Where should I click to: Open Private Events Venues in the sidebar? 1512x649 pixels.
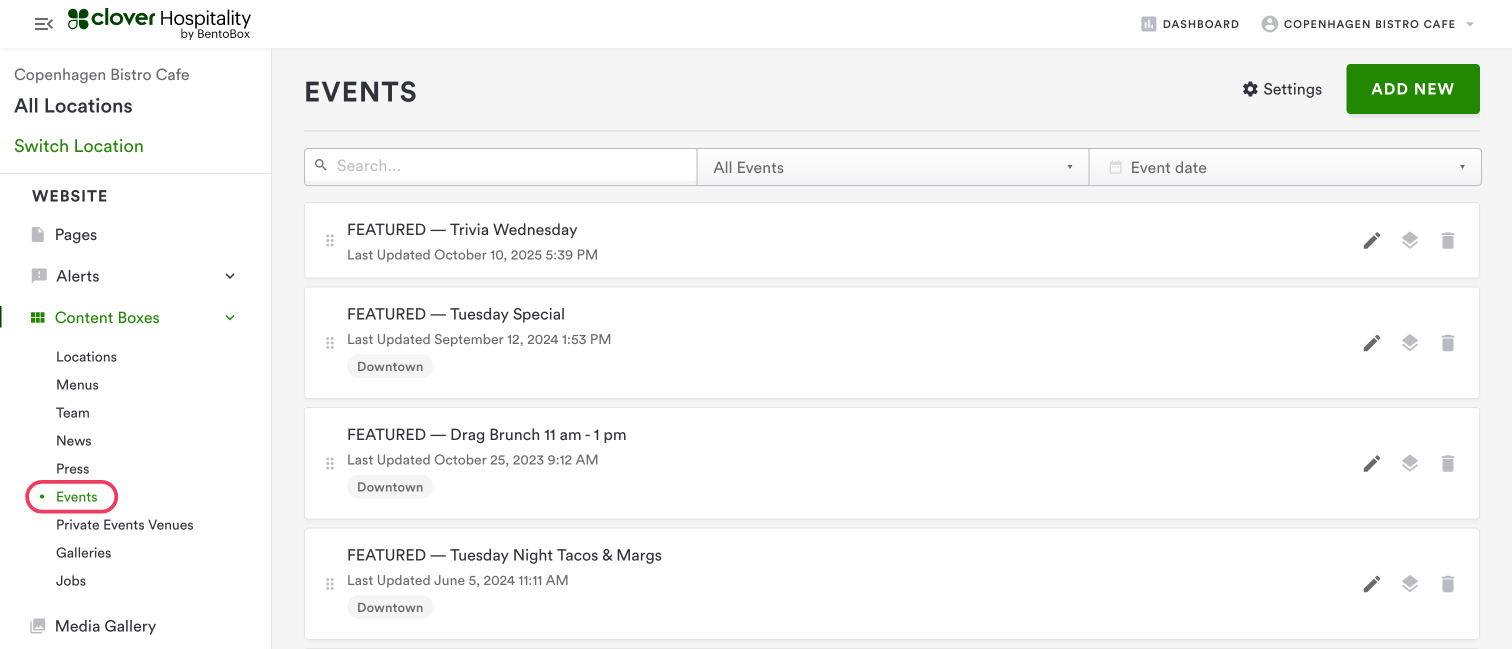click(x=125, y=525)
